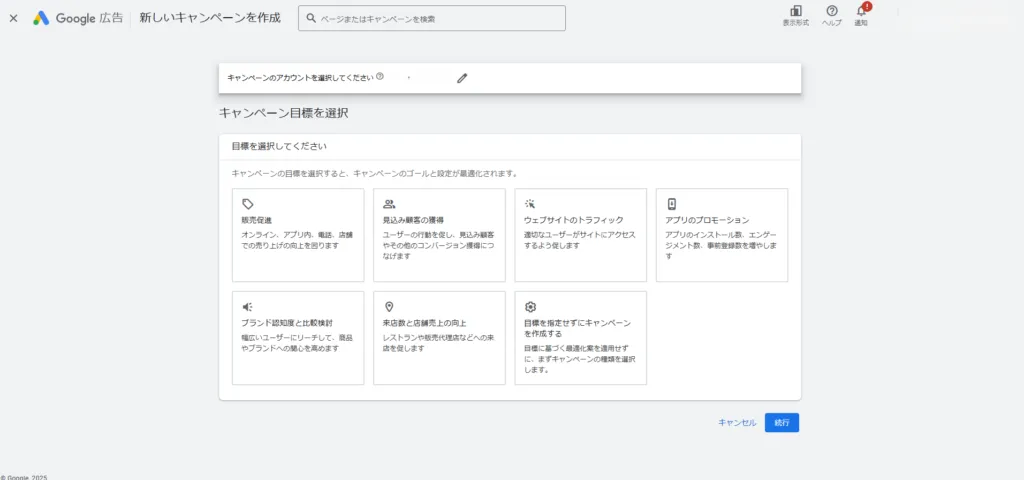
Task: Select the 見込み顧客の獲得 goal title
Action: point(414,220)
